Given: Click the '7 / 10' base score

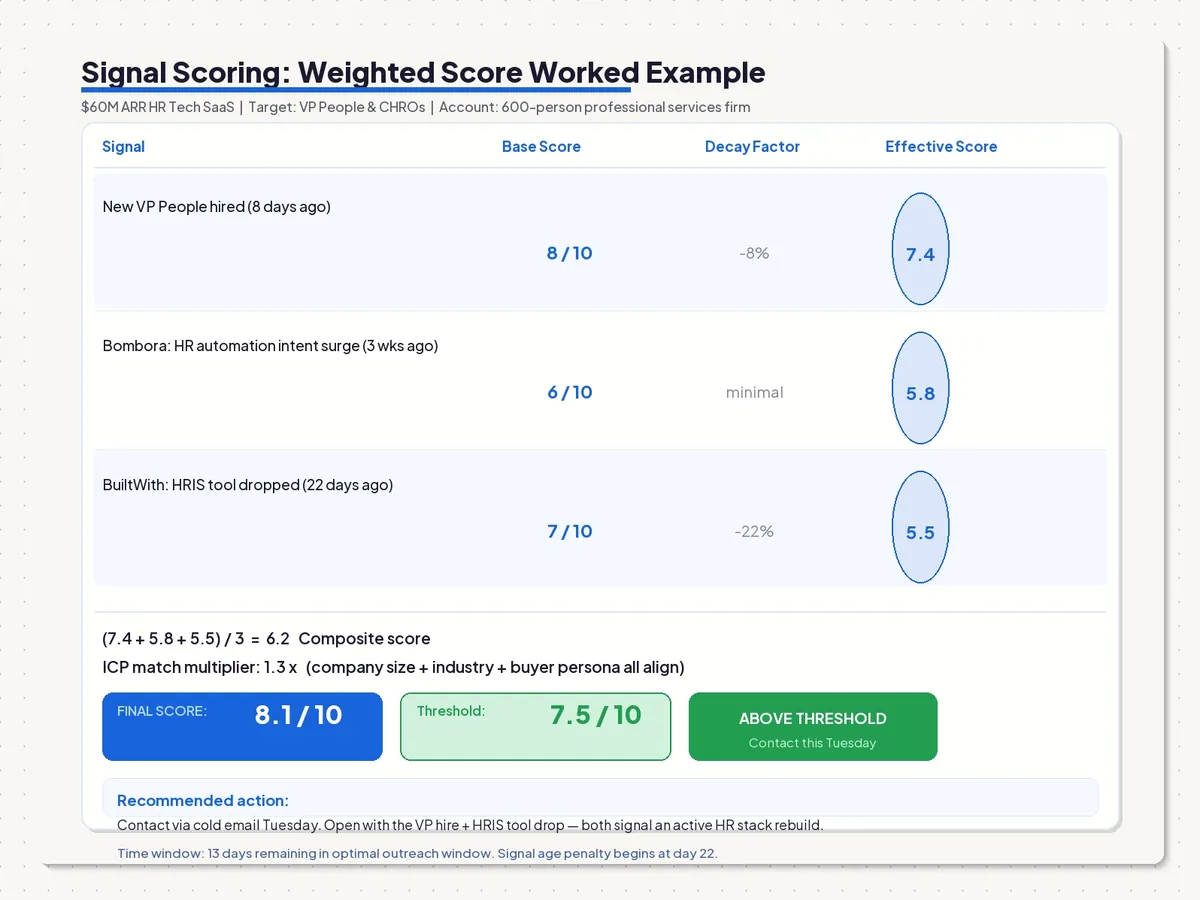Looking at the screenshot, I should (569, 531).
